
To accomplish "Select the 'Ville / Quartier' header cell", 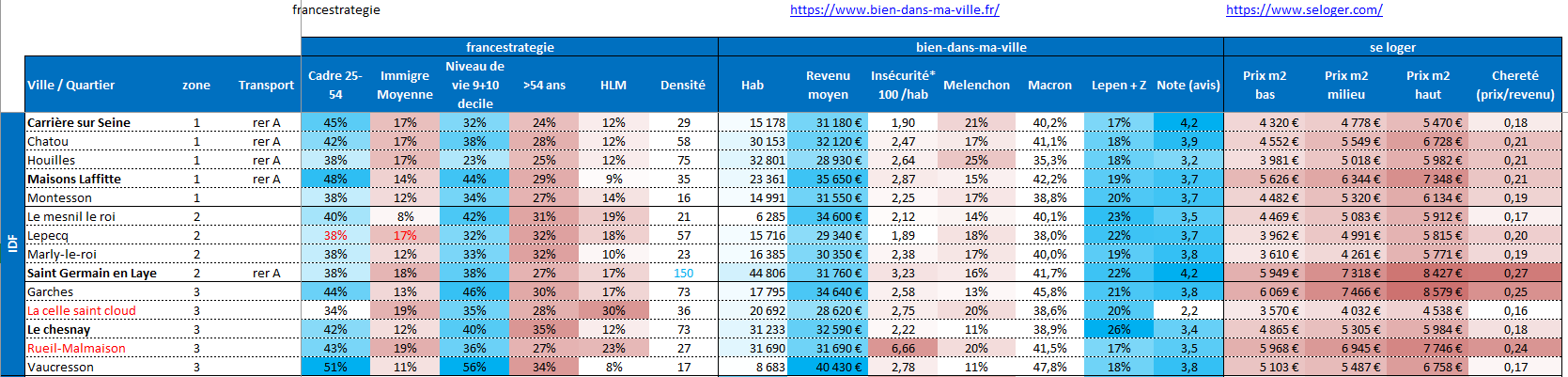I will pos(96,85).
